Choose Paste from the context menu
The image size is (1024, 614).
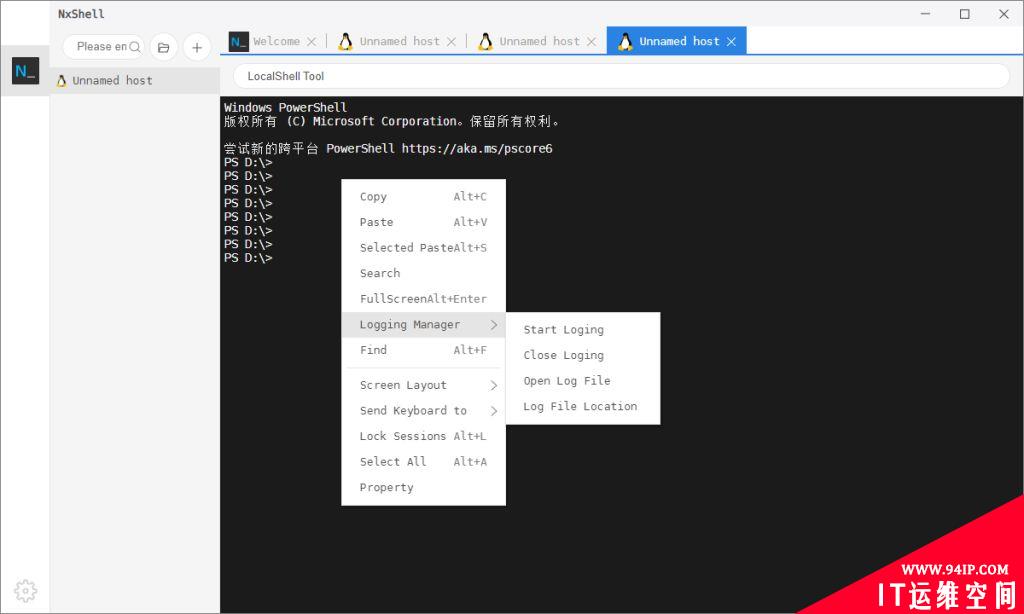pyautogui.click(x=423, y=222)
